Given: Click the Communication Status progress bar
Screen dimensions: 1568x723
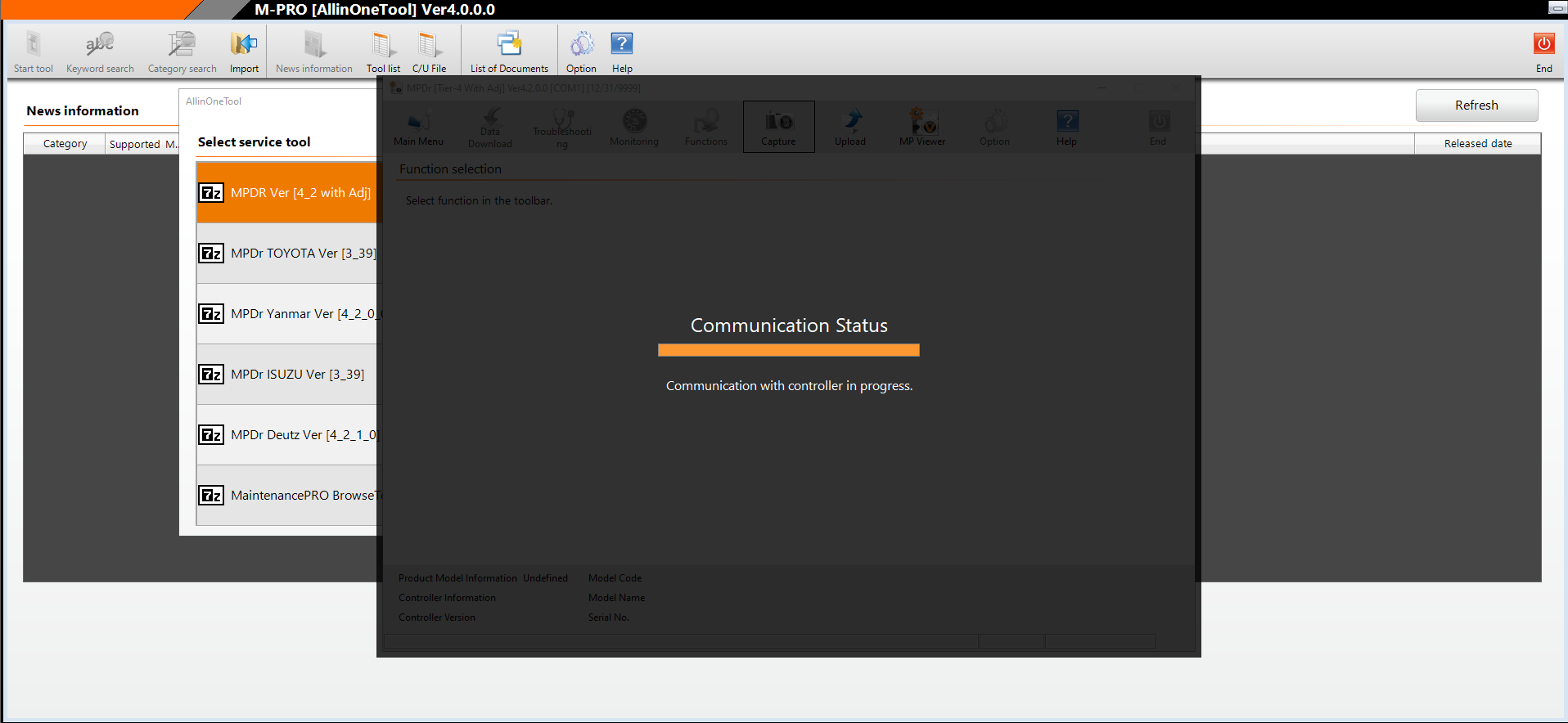Looking at the screenshot, I should pos(789,350).
